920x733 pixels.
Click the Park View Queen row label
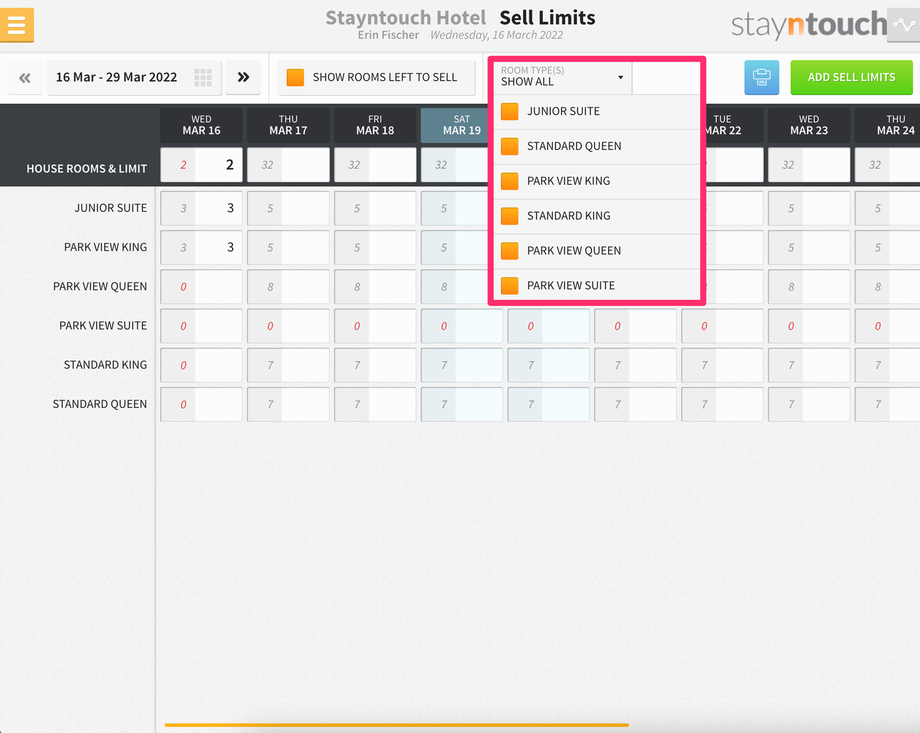[100, 286]
